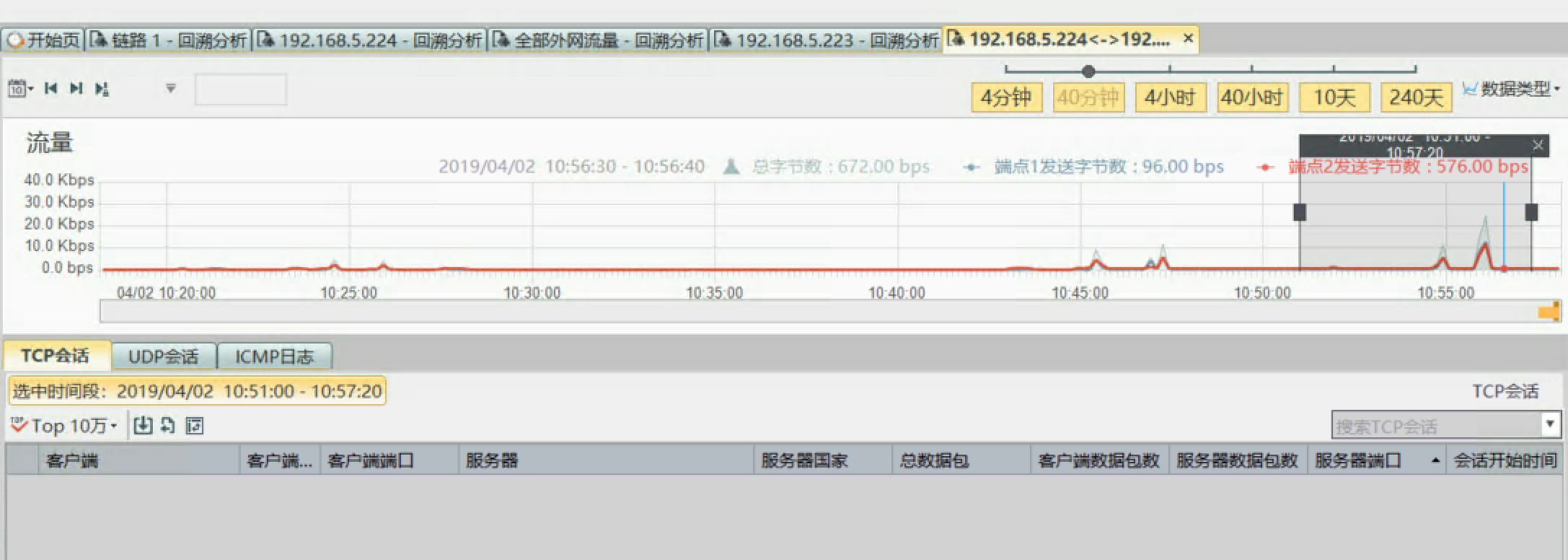Viewport: 1568px width, 560px height.
Task: Open the 全部外网流量 回溯分析 tab
Action: pos(598,40)
